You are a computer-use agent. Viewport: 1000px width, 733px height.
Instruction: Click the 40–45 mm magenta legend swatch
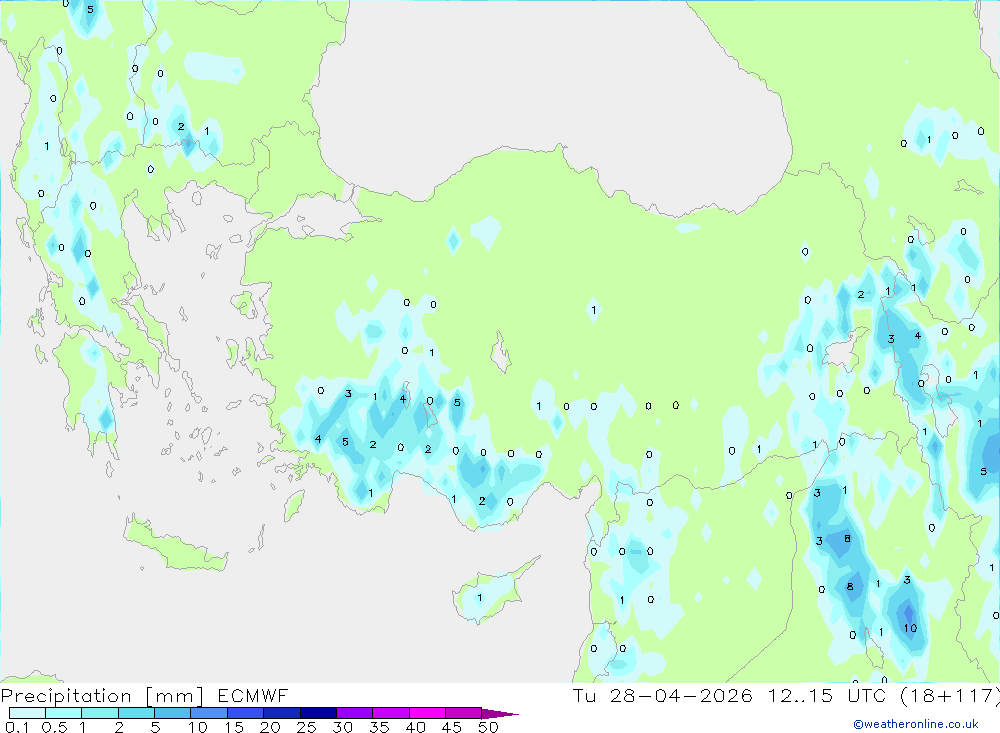point(427,713)
